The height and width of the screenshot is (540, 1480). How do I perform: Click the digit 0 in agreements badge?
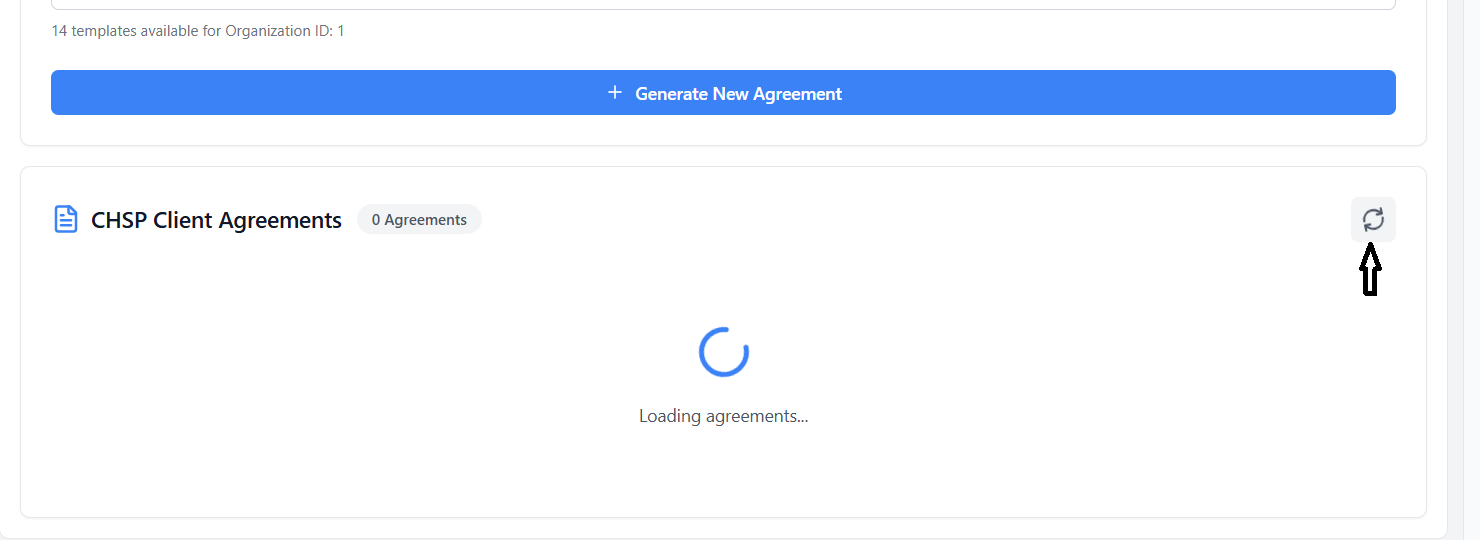[376, 220]
